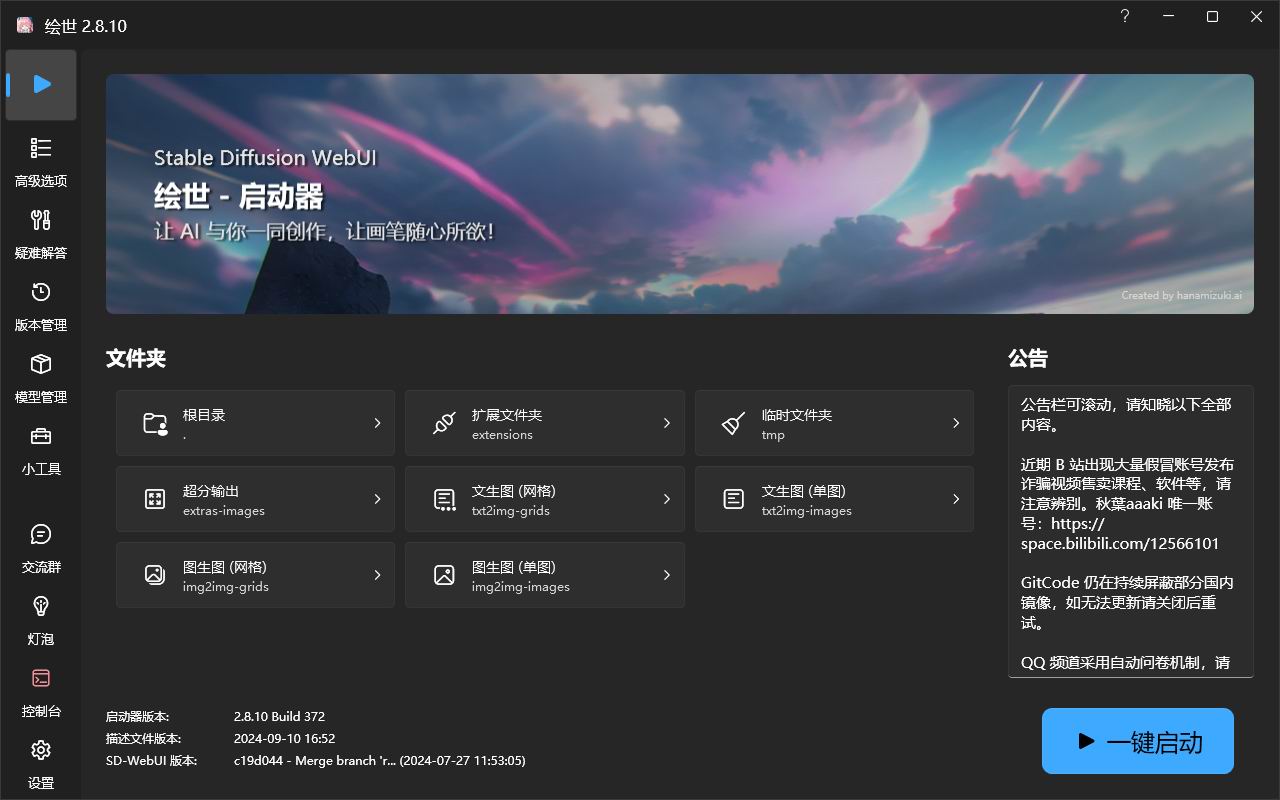1280x800 pixels.
Task: Click the 2024-09-10 16:52 description version
Action: coord(284,739)
